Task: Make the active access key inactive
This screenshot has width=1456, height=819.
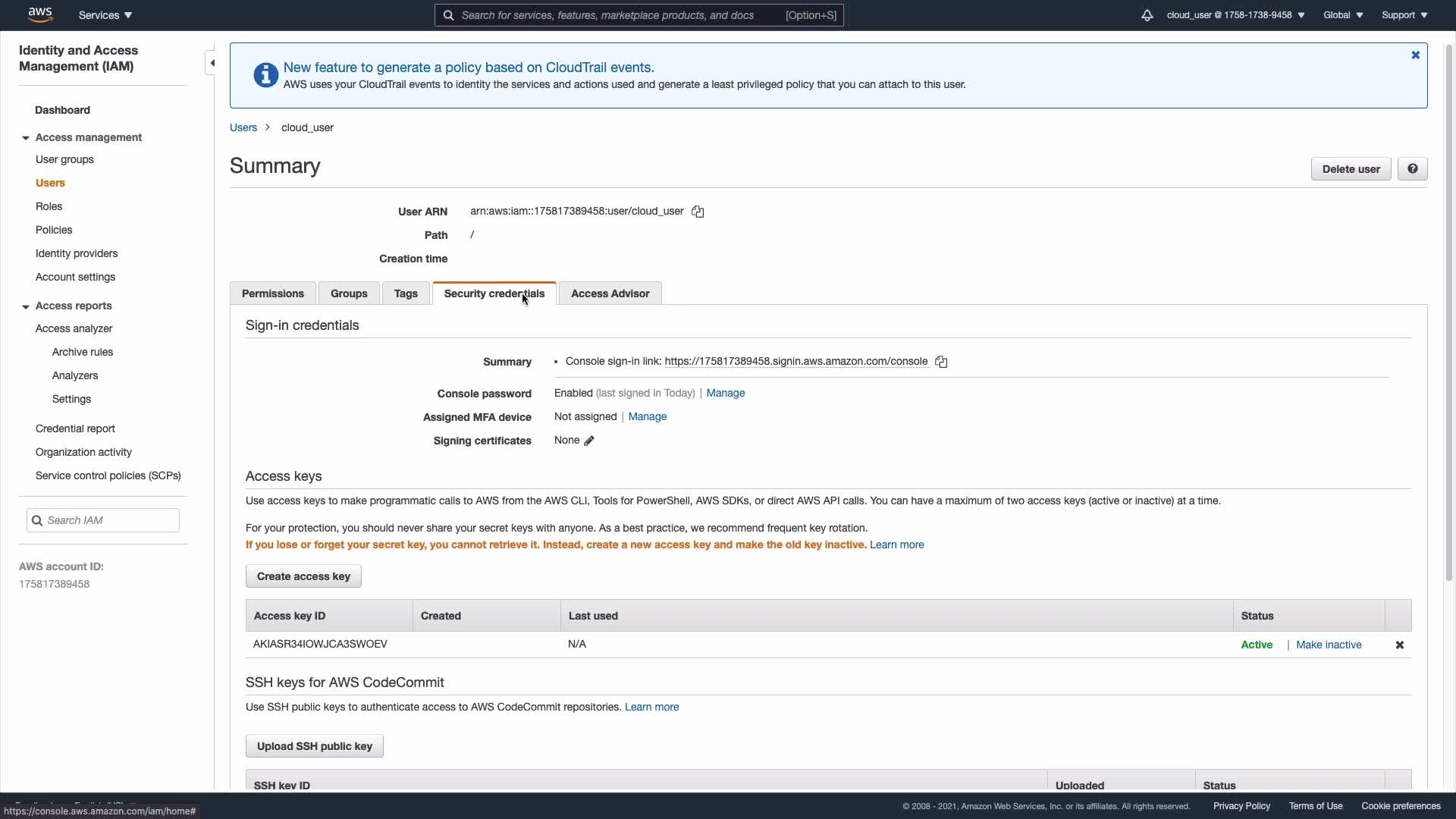Action: point(1329,645)
